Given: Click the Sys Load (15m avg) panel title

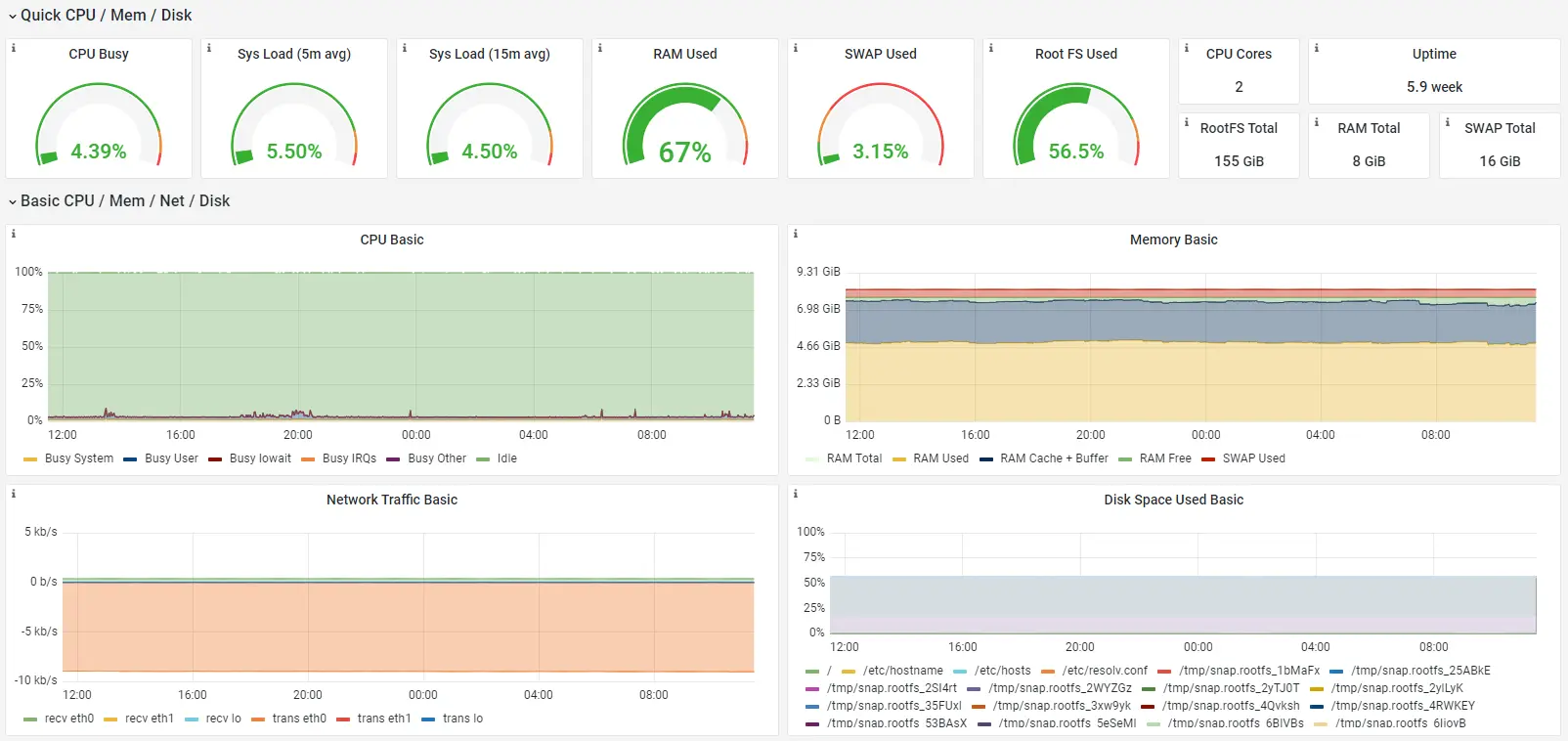Looking at the screenshot, I should coord(490,54).
